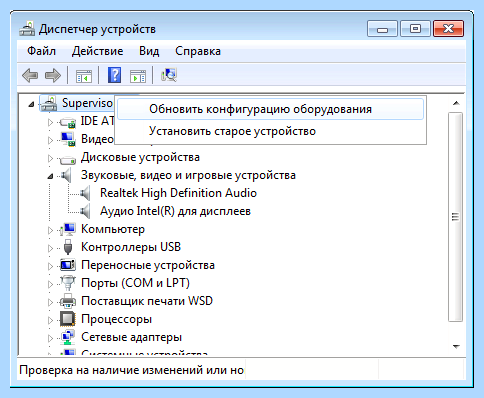Select the Порты (COM и LPT) label
The image size is (484, 398).
coord(135,283)
